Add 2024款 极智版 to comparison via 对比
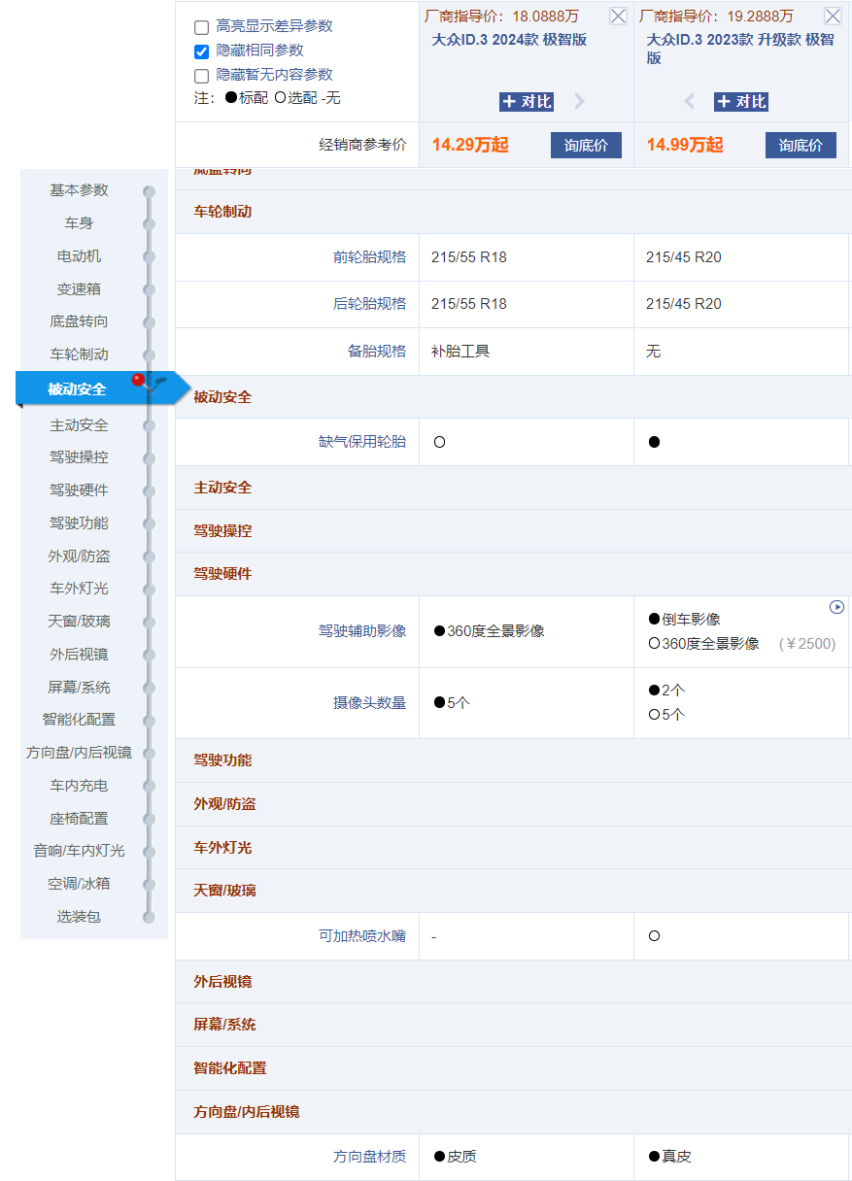The height and width of the screenshot is (1181, 852). 527,102
